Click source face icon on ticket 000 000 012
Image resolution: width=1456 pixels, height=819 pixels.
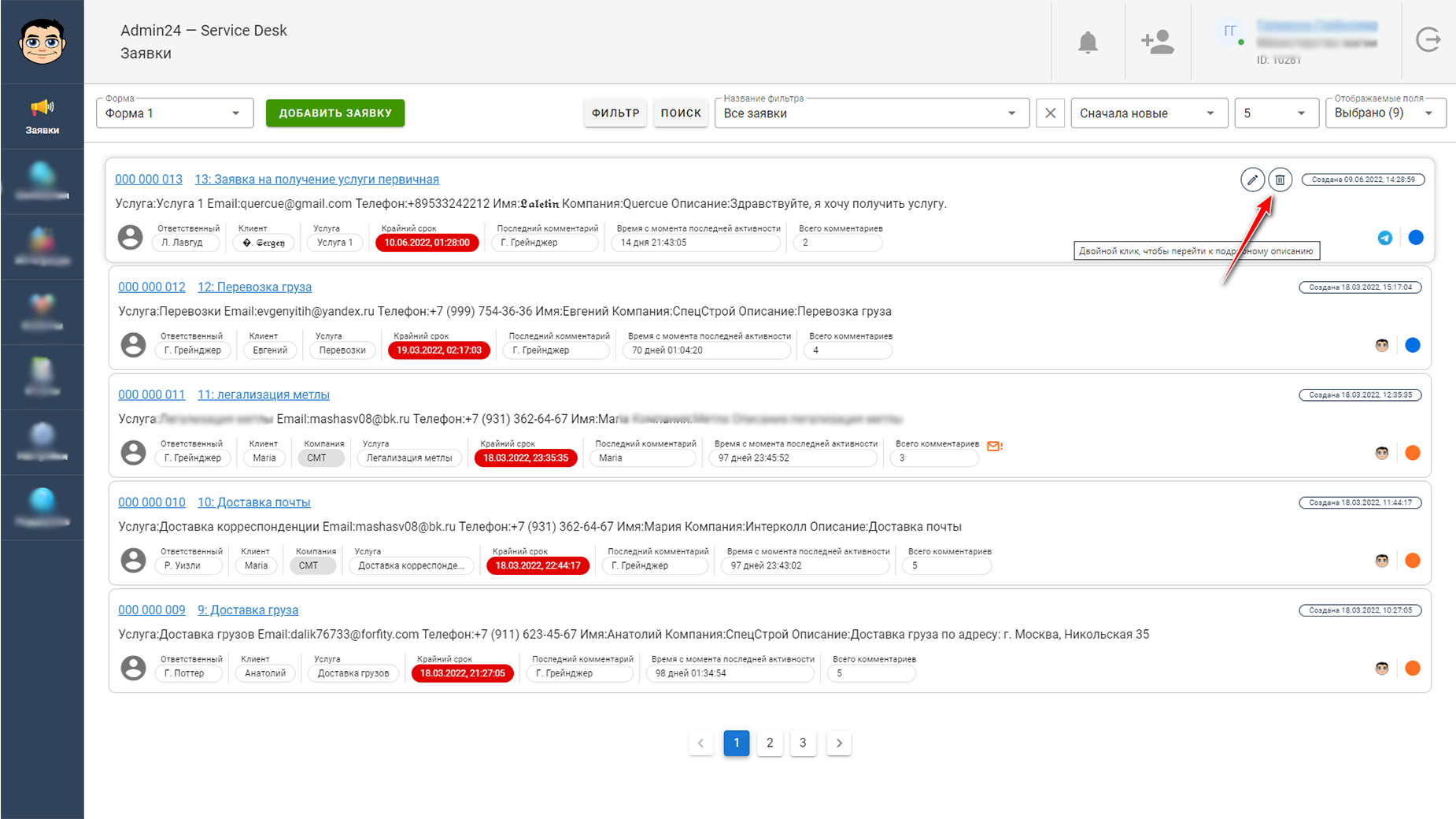(1382, 345)
